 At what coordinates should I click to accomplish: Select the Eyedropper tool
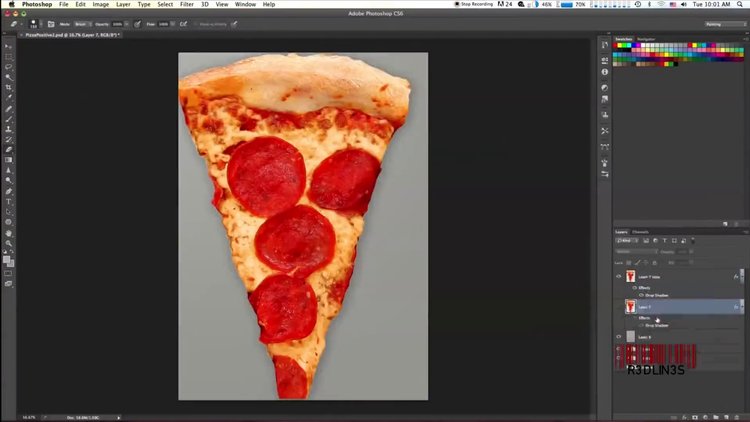[x=9, y=98]
